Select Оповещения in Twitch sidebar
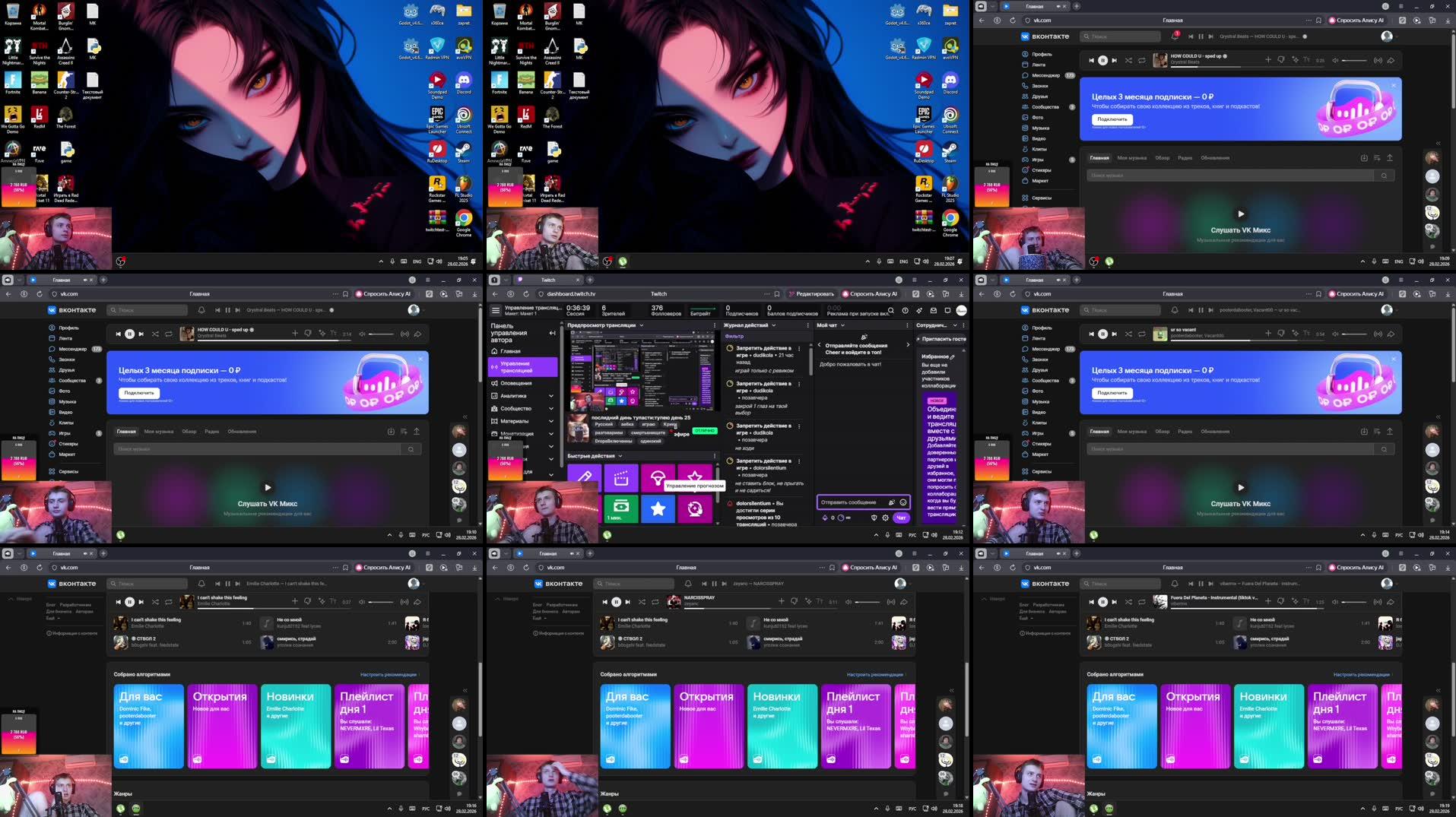1456x817 pixels. [515, 383]
